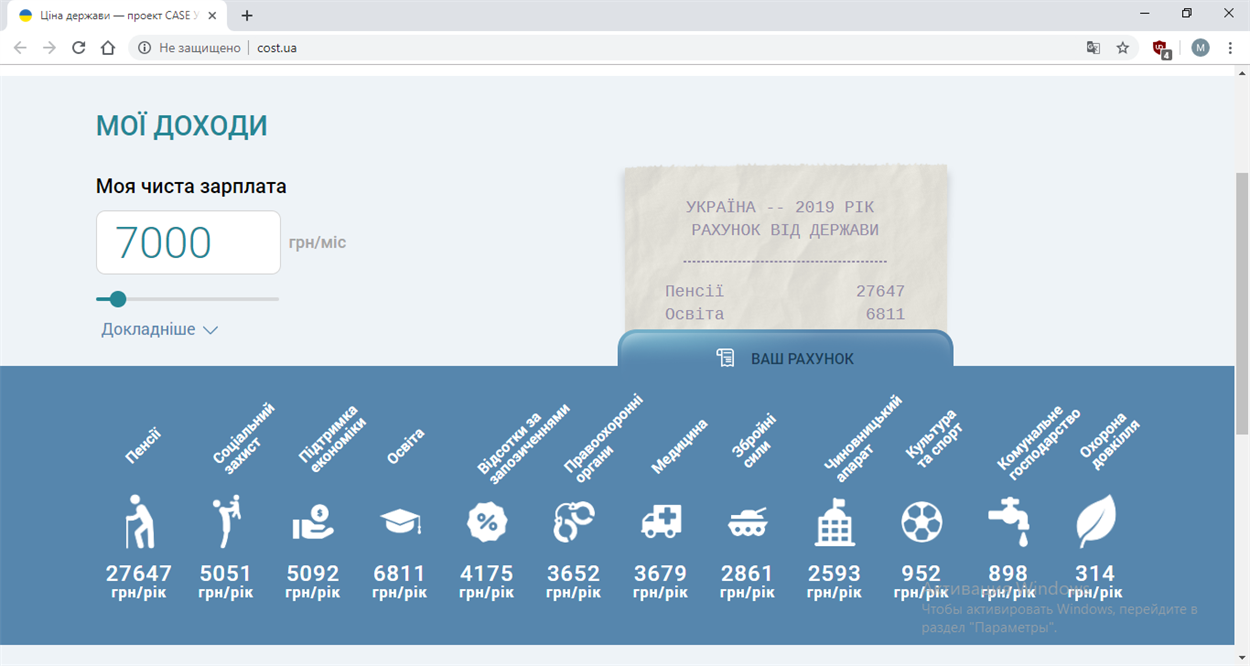Bookmark this page with the star icon
The width and height of the screenshot is (1250, 666).
click(x=1123, y=48)
